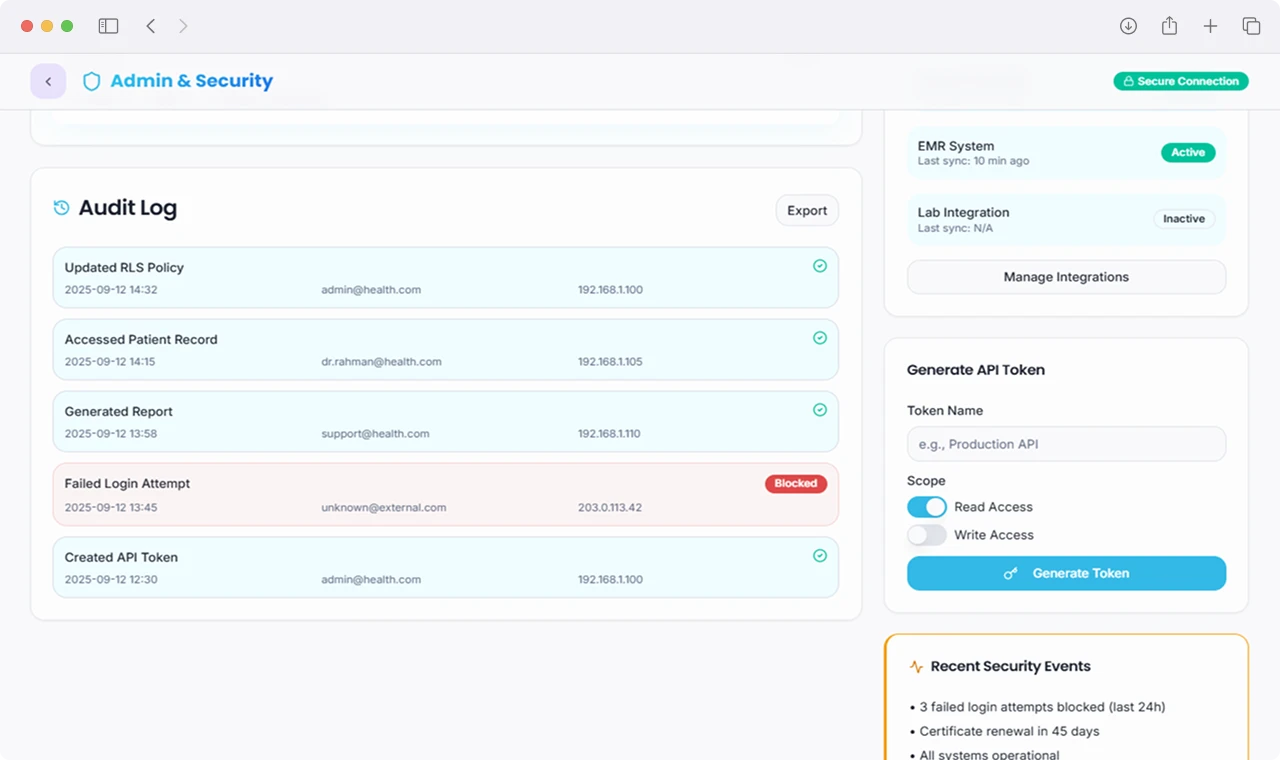
Task: Export the audit log
Action: pyautogui.click(x=807, y=210)
